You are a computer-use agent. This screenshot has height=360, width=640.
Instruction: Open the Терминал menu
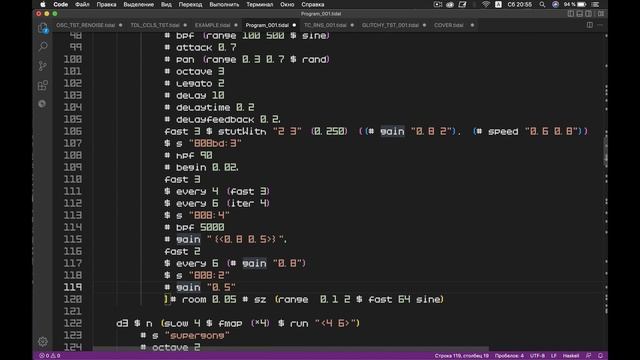[260, 4]
